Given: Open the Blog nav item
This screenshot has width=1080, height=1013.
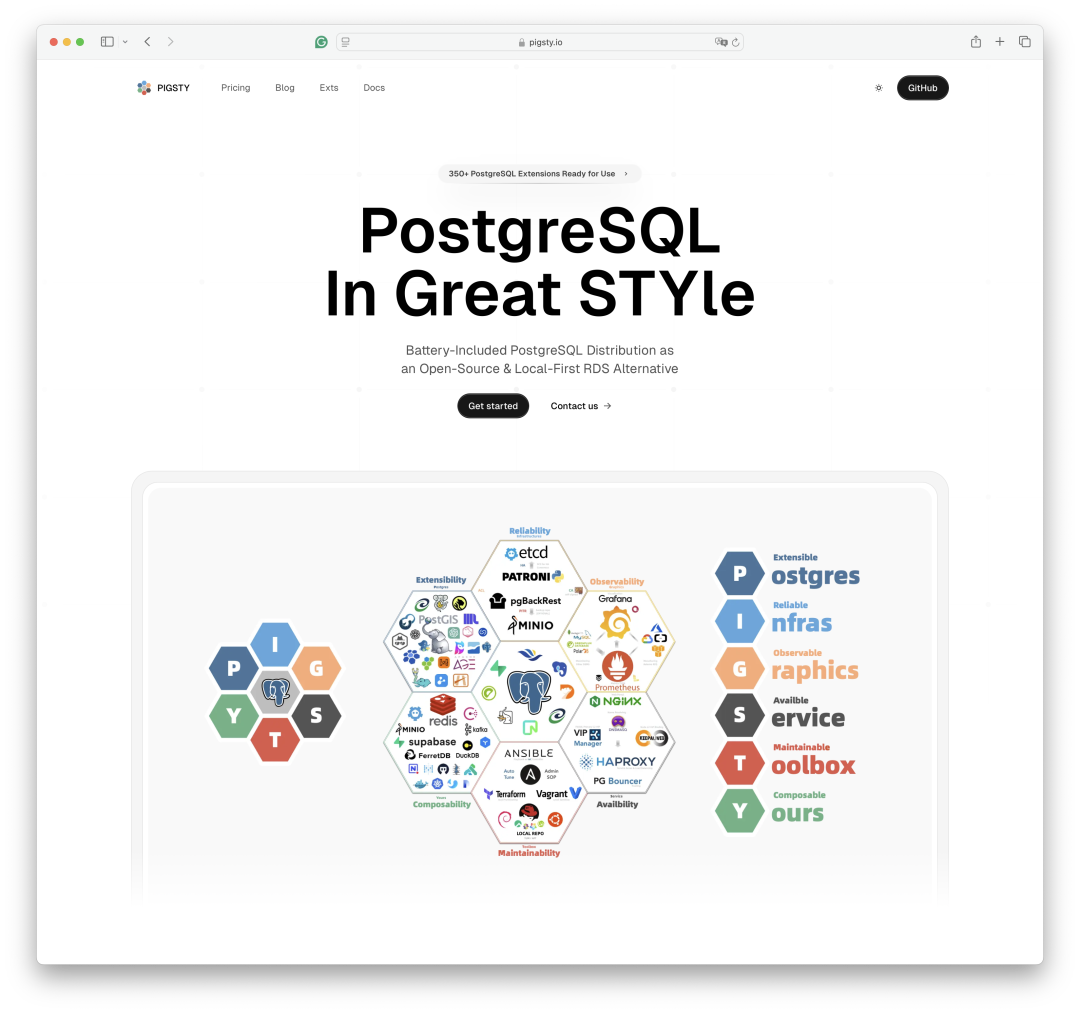Looking at the screenshot, I should click(x=284, y=87).
